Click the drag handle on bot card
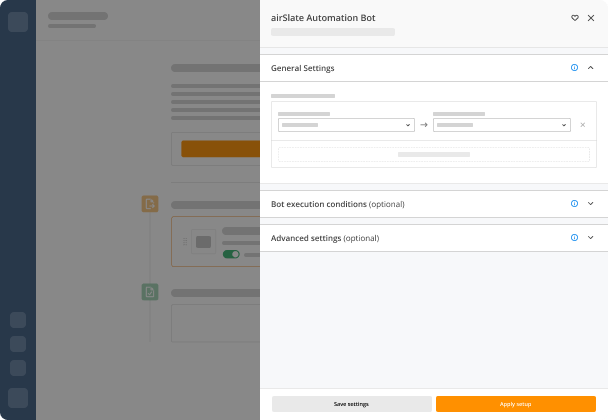Image resolution: width=608 pixels, height=420 pixels. coord(185,242)
